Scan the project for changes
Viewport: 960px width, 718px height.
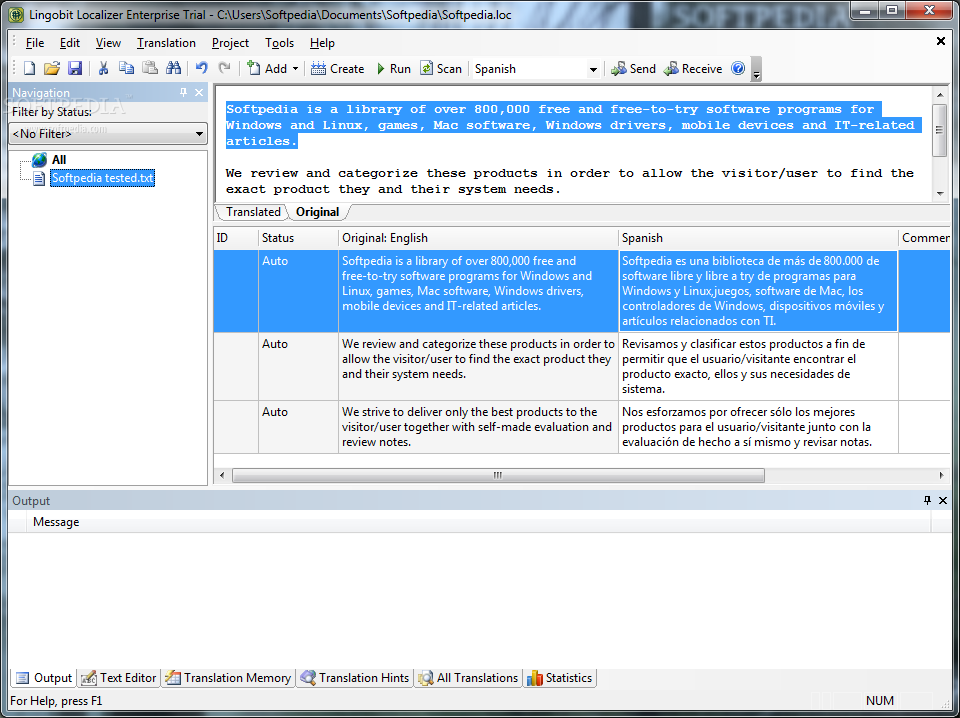click(441, 69)
